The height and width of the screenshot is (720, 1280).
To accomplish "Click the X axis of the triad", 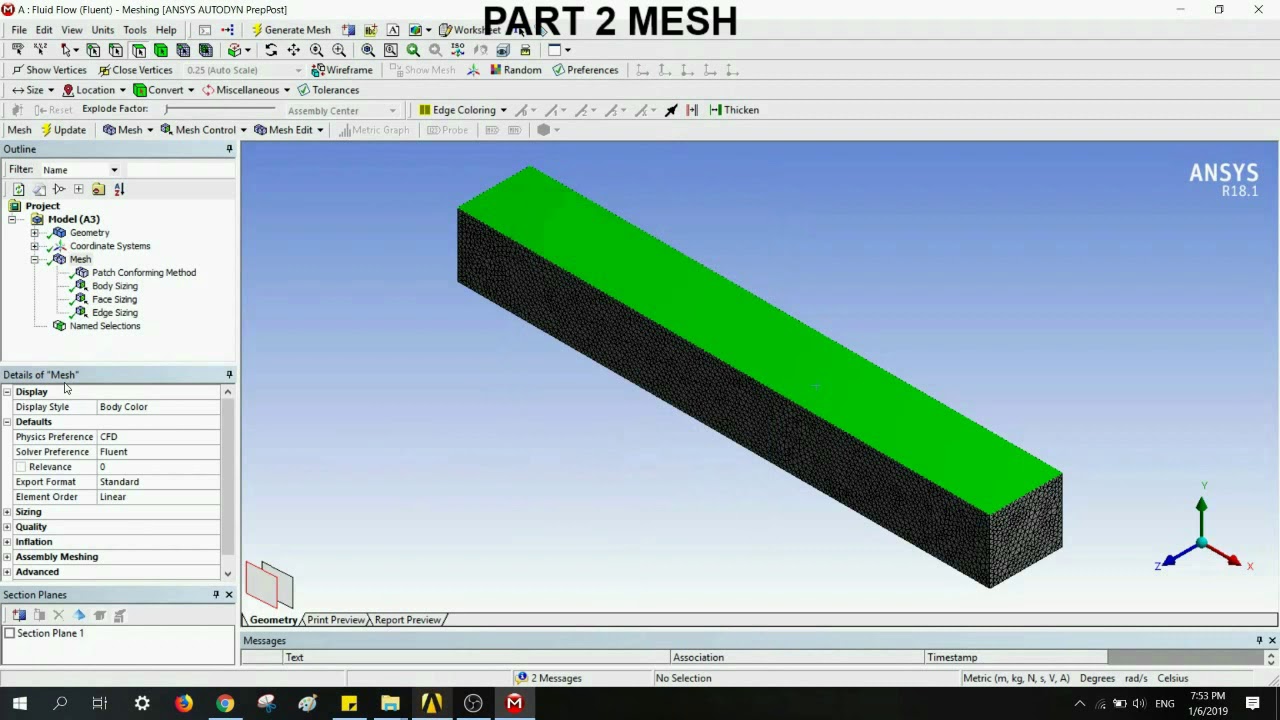I will [x=1236, y=562].
